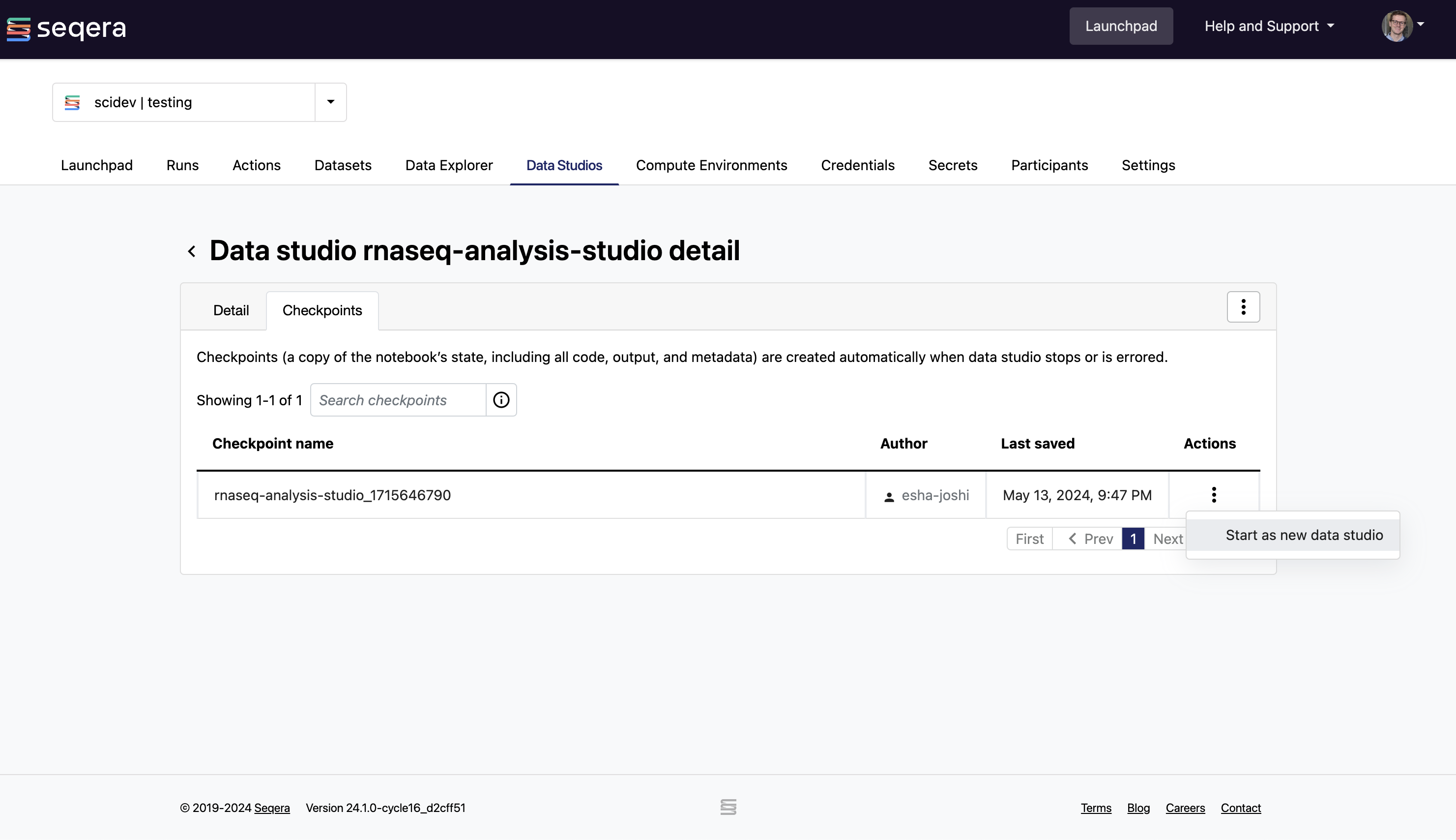Click the page number 1 pagination control
The height and width of the screenshot is (840, 1456).
pyautogui.click(x=1133, y=539)
